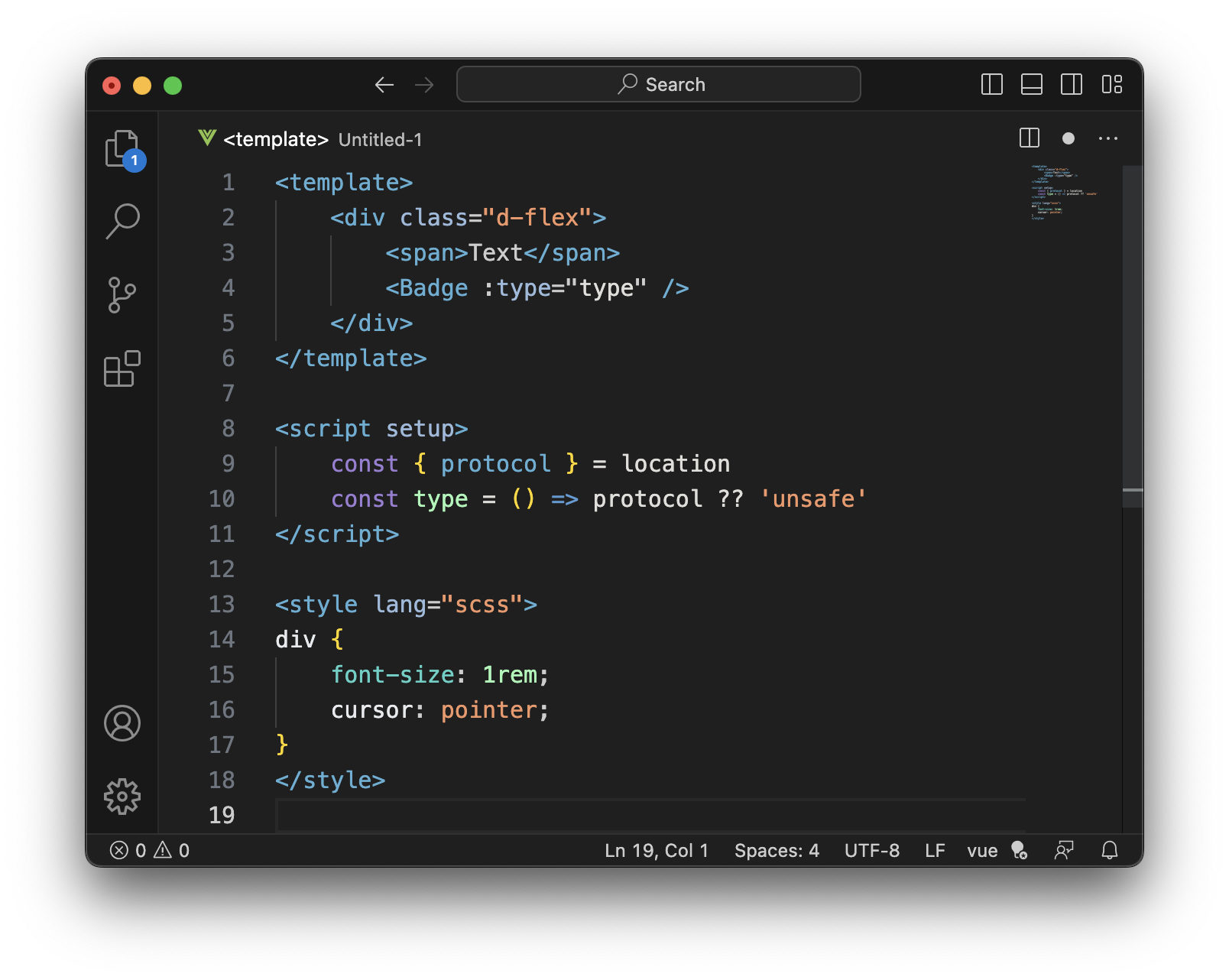This screenshot has height=980, width=1229.
Task: Change file encoding UTF-8
Action: click(x=872, y=851)
